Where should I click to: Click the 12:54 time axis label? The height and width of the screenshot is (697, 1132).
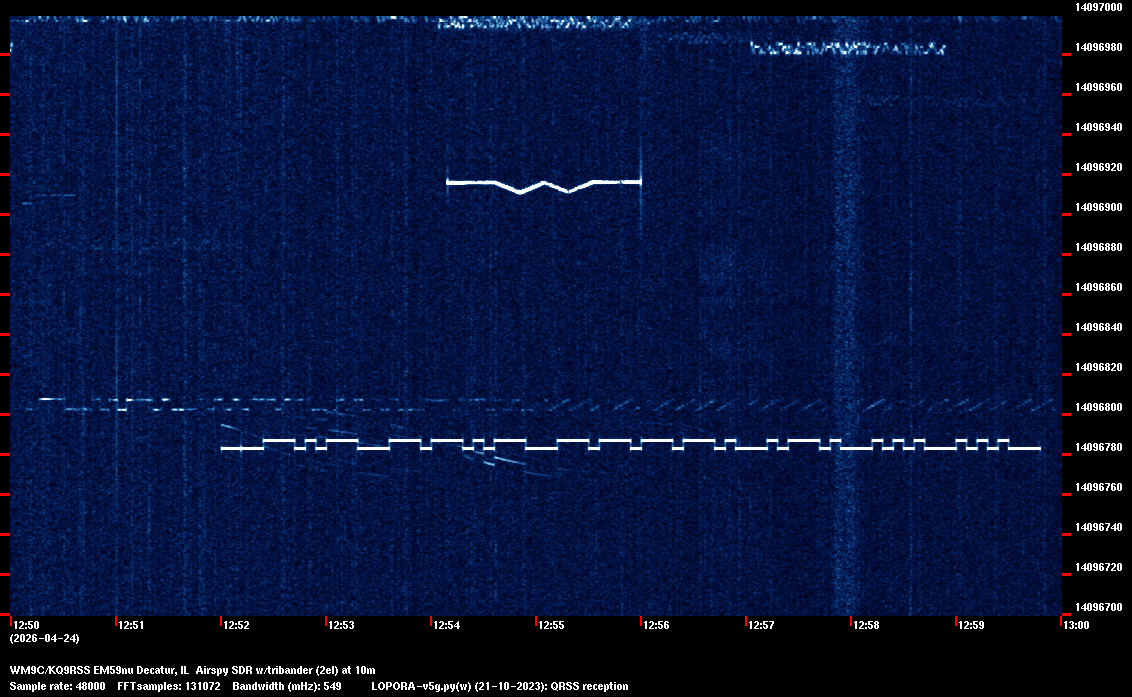click(446, 625)
